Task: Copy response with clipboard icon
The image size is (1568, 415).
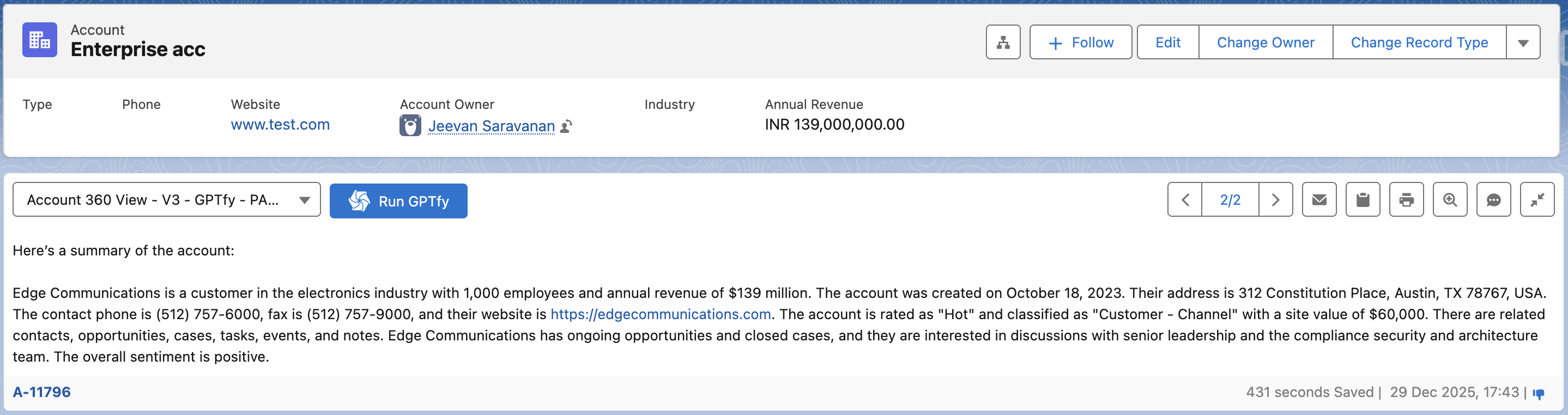Action: 1363,199
